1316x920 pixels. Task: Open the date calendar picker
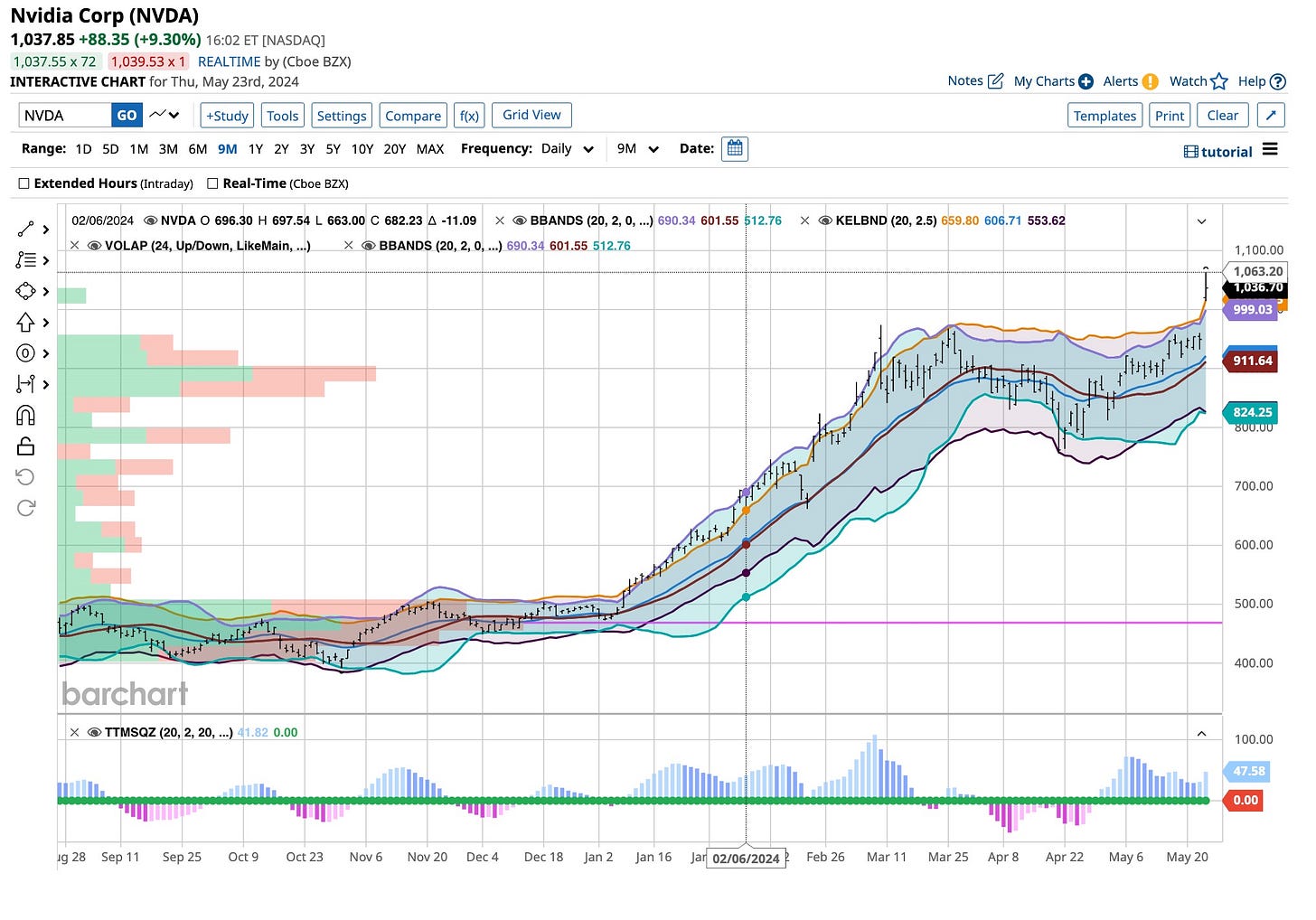pos(735,148)
